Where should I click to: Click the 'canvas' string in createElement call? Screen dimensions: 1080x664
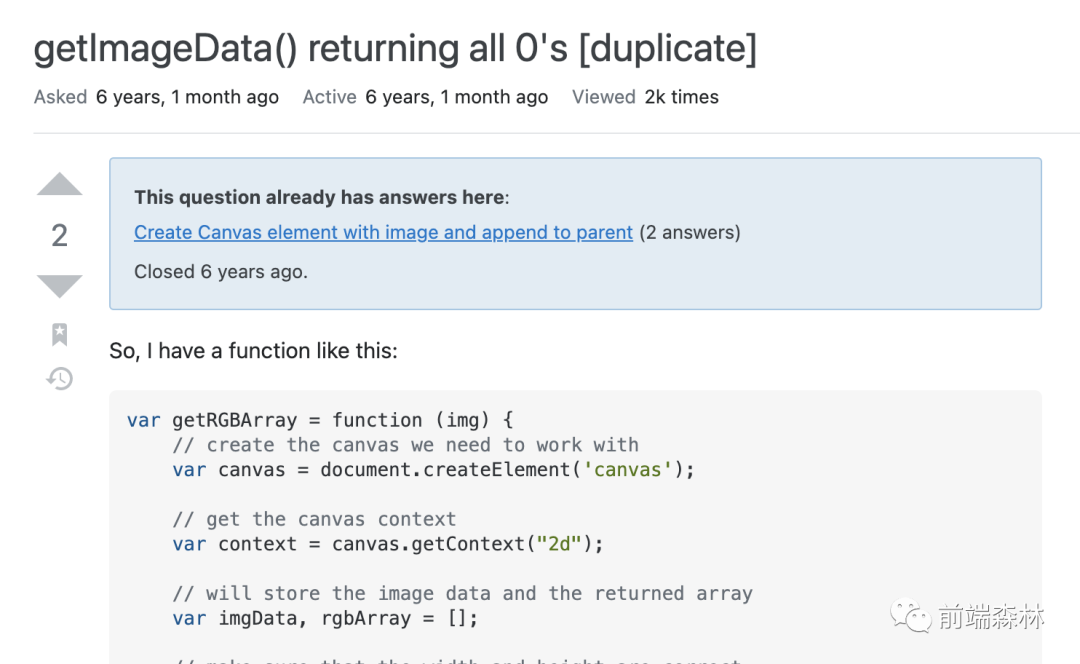[627, 469]
